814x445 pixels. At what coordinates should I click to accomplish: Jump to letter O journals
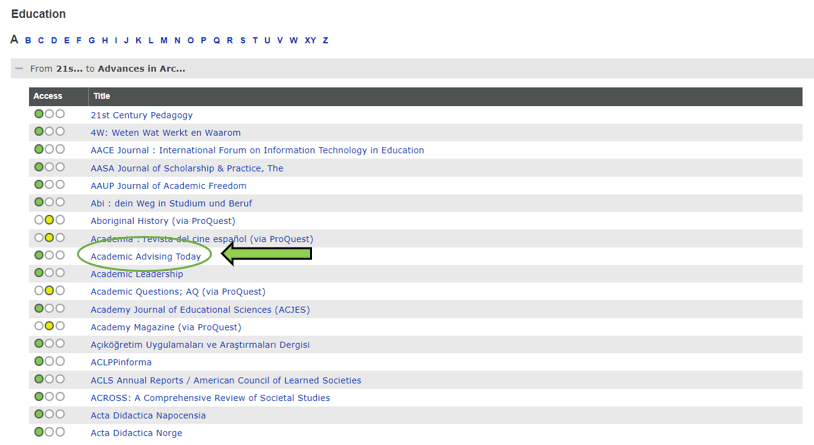(x=191, y=41)
